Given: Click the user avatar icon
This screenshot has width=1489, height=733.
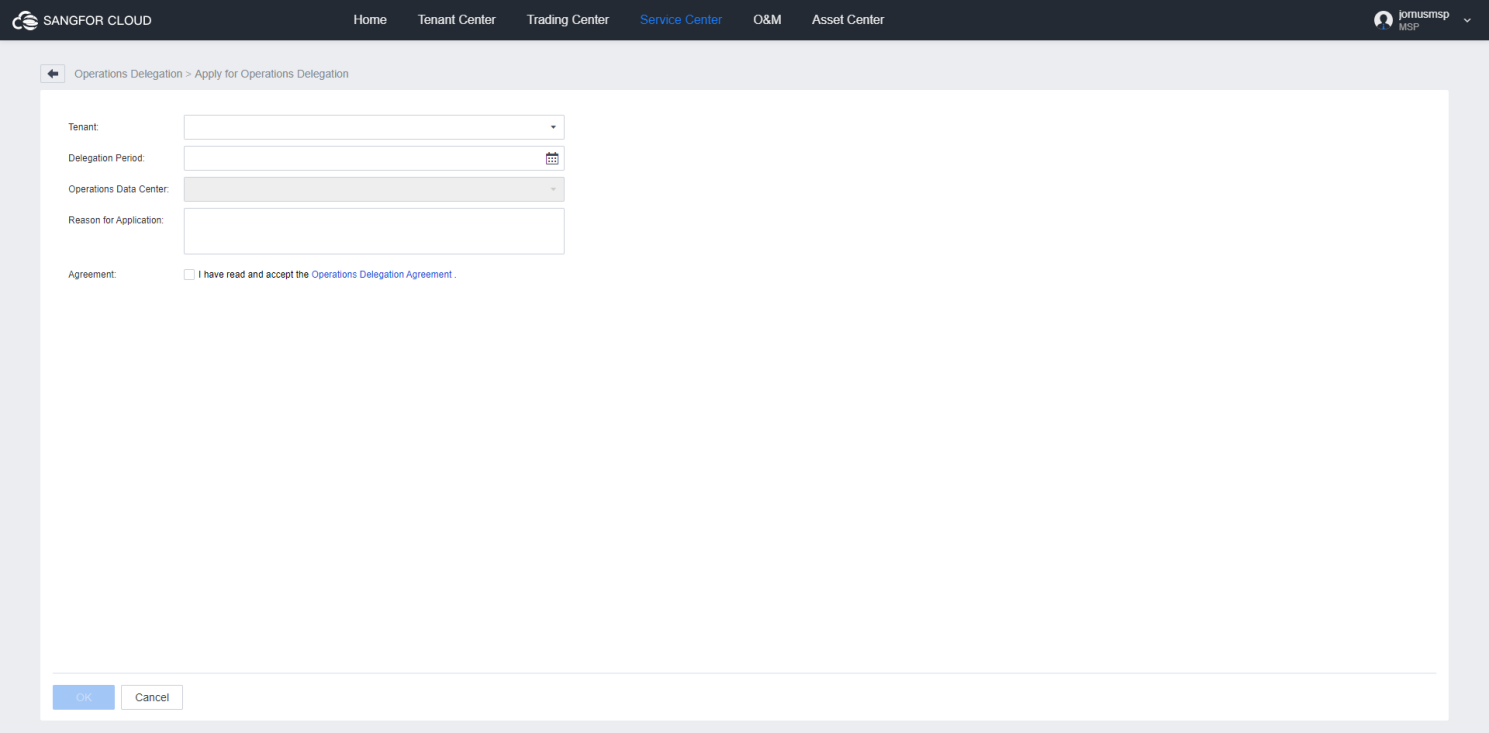Looking at the screenshot, I should click(1383, 20).
